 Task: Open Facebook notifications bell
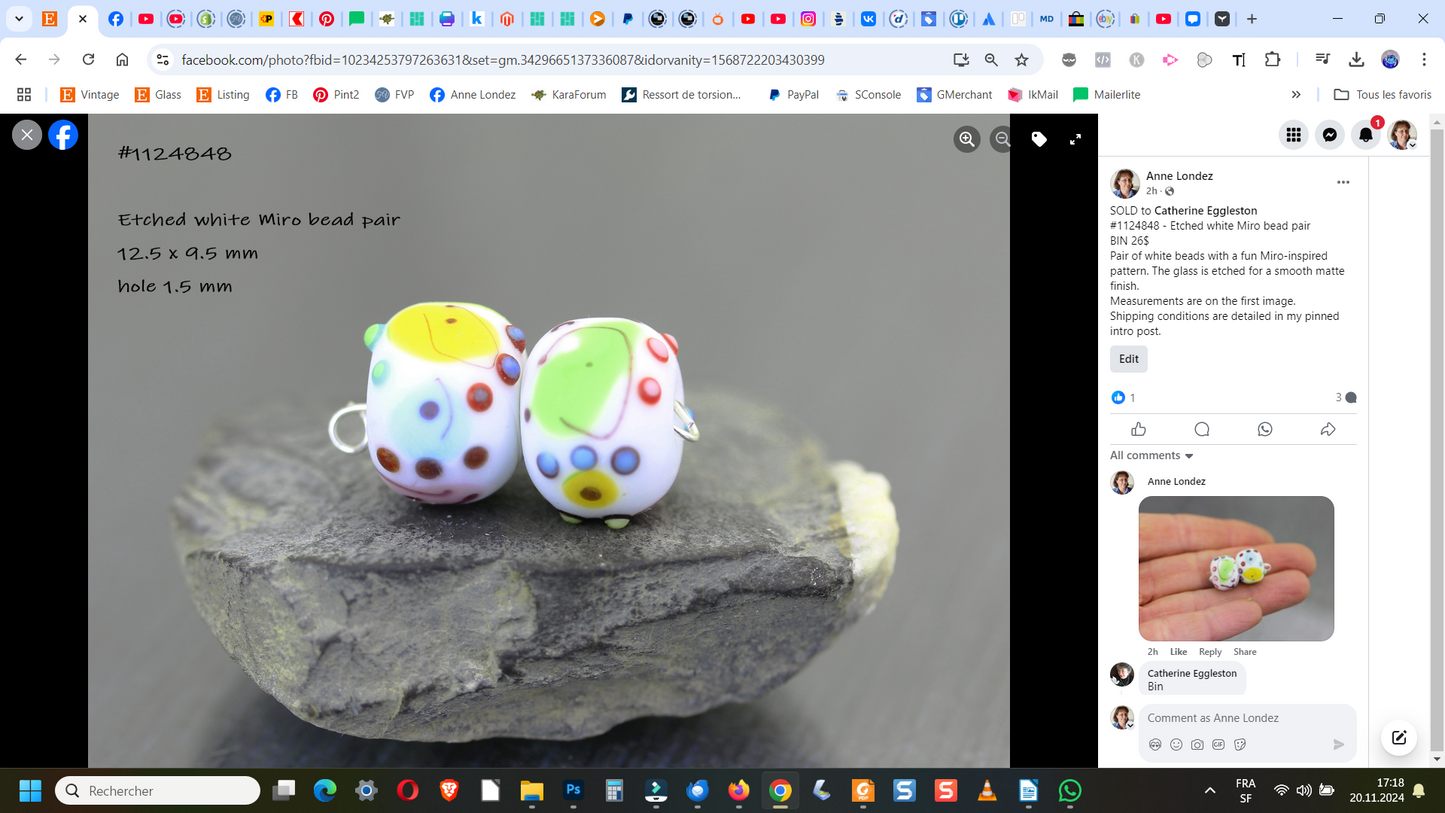1366,134
